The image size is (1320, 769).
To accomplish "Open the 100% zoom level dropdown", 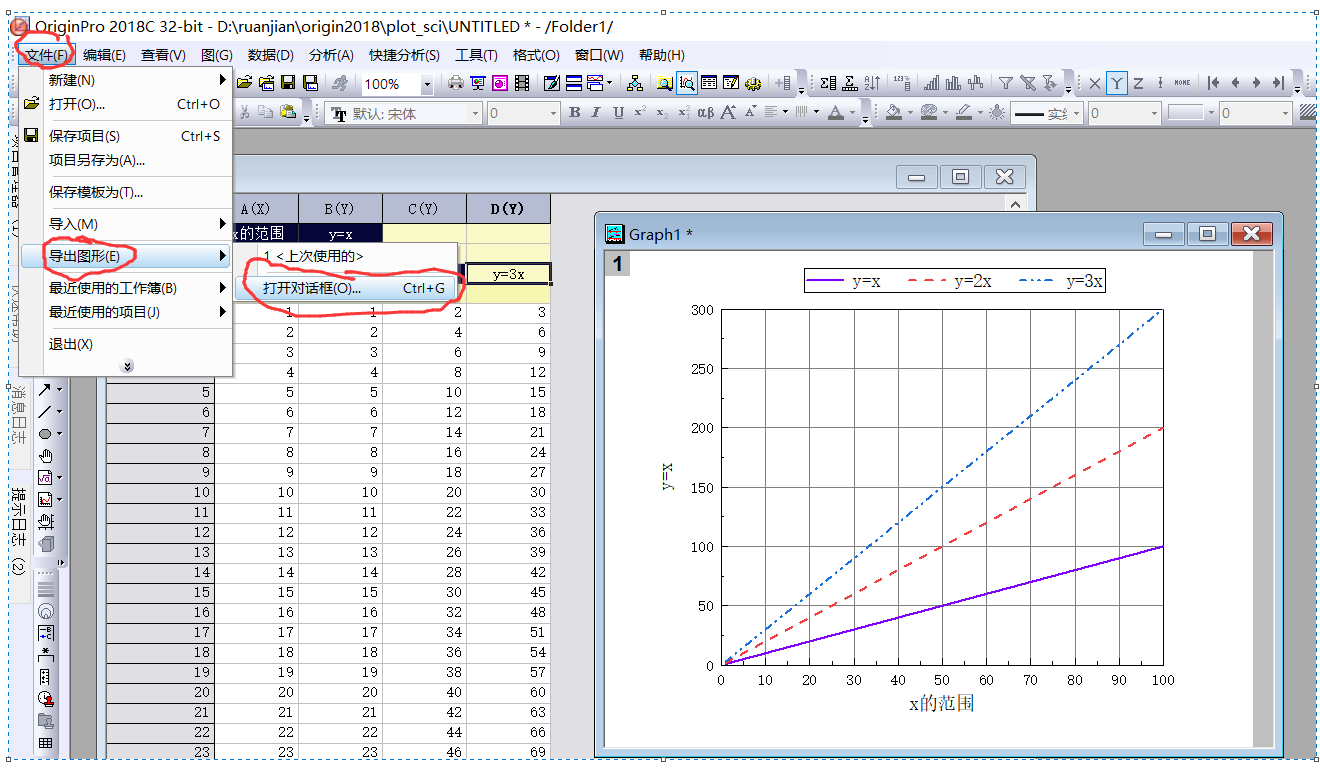I will [x=427, y=84].
